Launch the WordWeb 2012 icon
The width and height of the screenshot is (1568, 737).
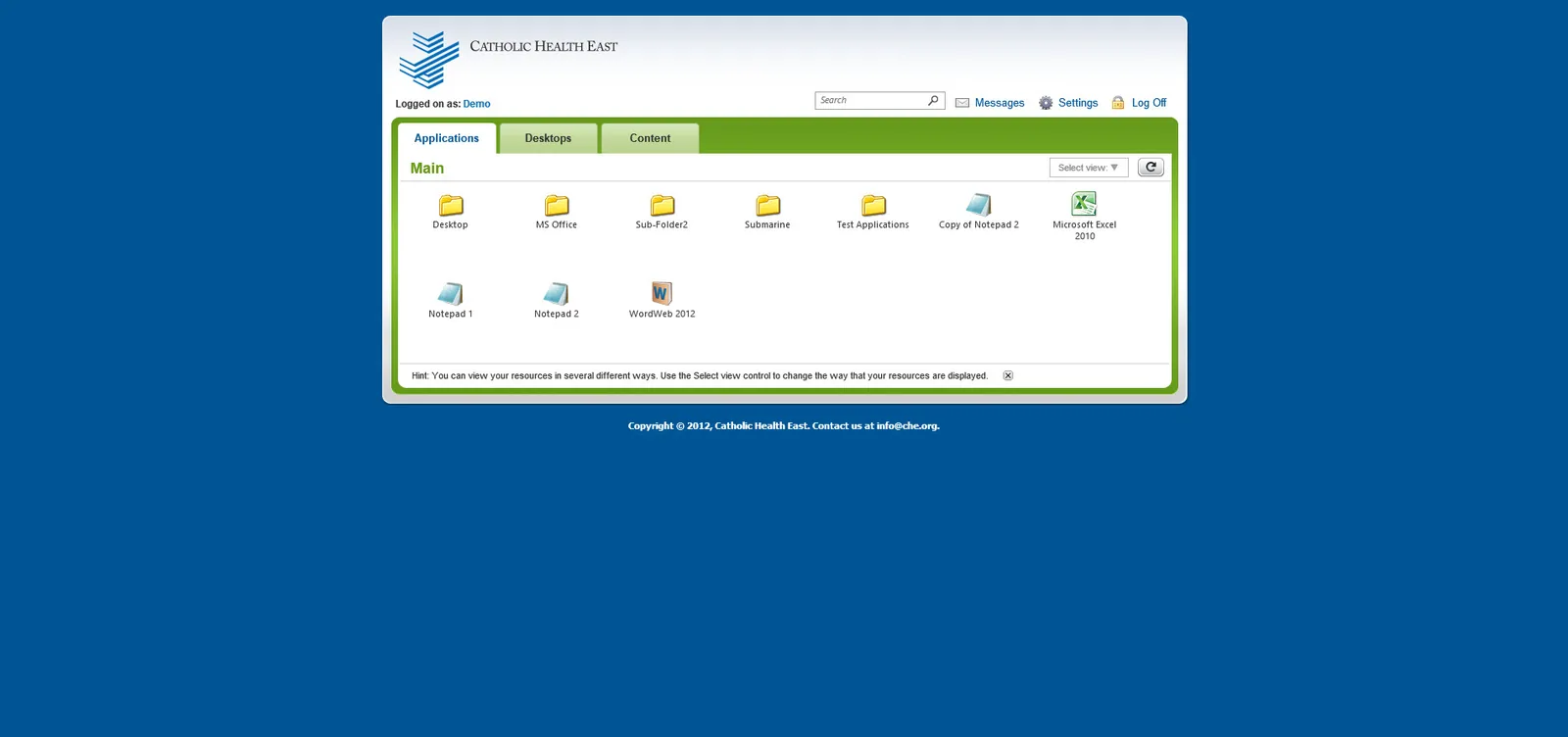pyautogui.click(x=661, y=293)
